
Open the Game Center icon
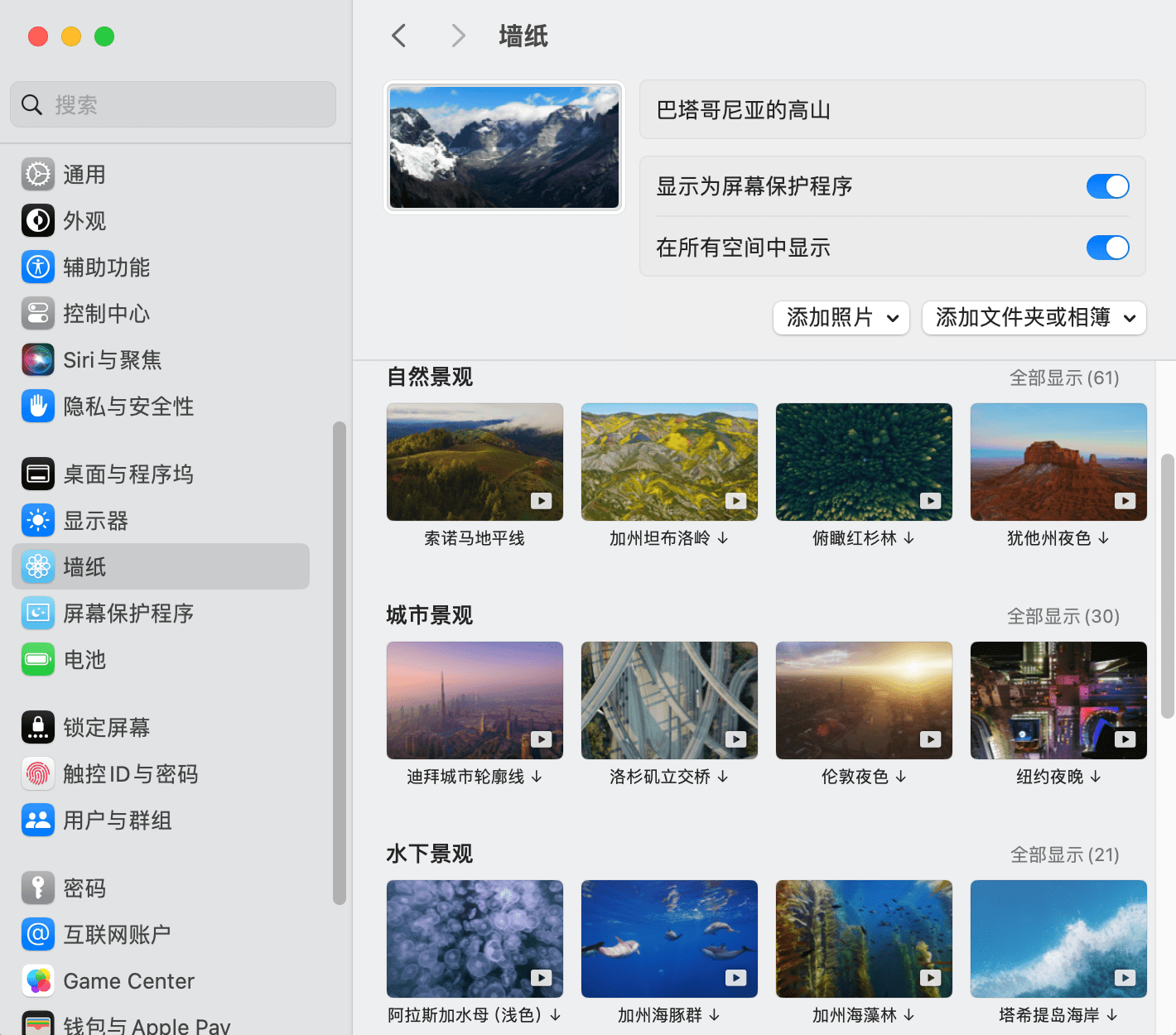click(x=38, y=981)
